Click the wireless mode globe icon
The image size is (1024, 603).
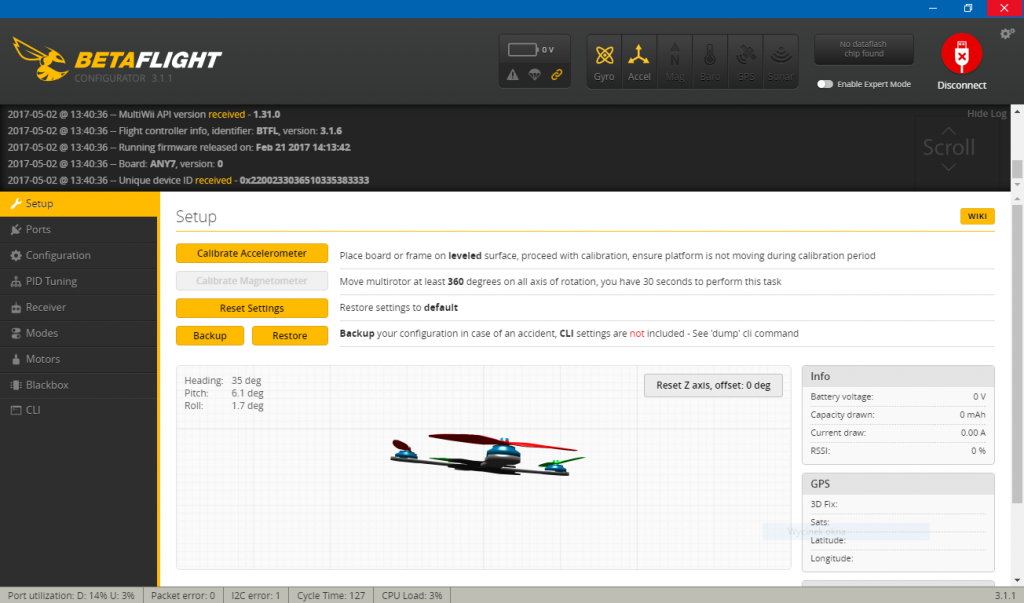click(x=535, y=74)
